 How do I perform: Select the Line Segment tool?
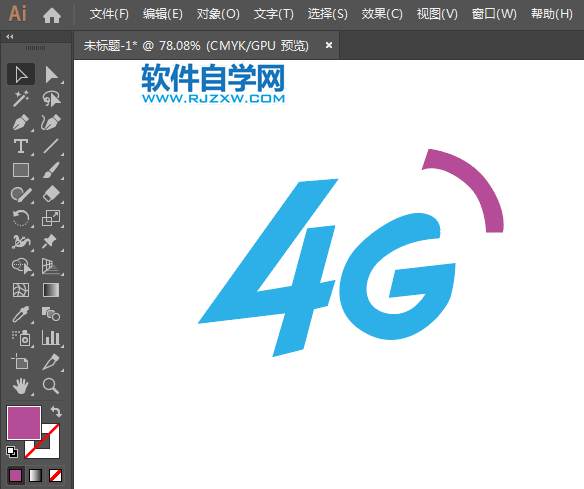51,146
